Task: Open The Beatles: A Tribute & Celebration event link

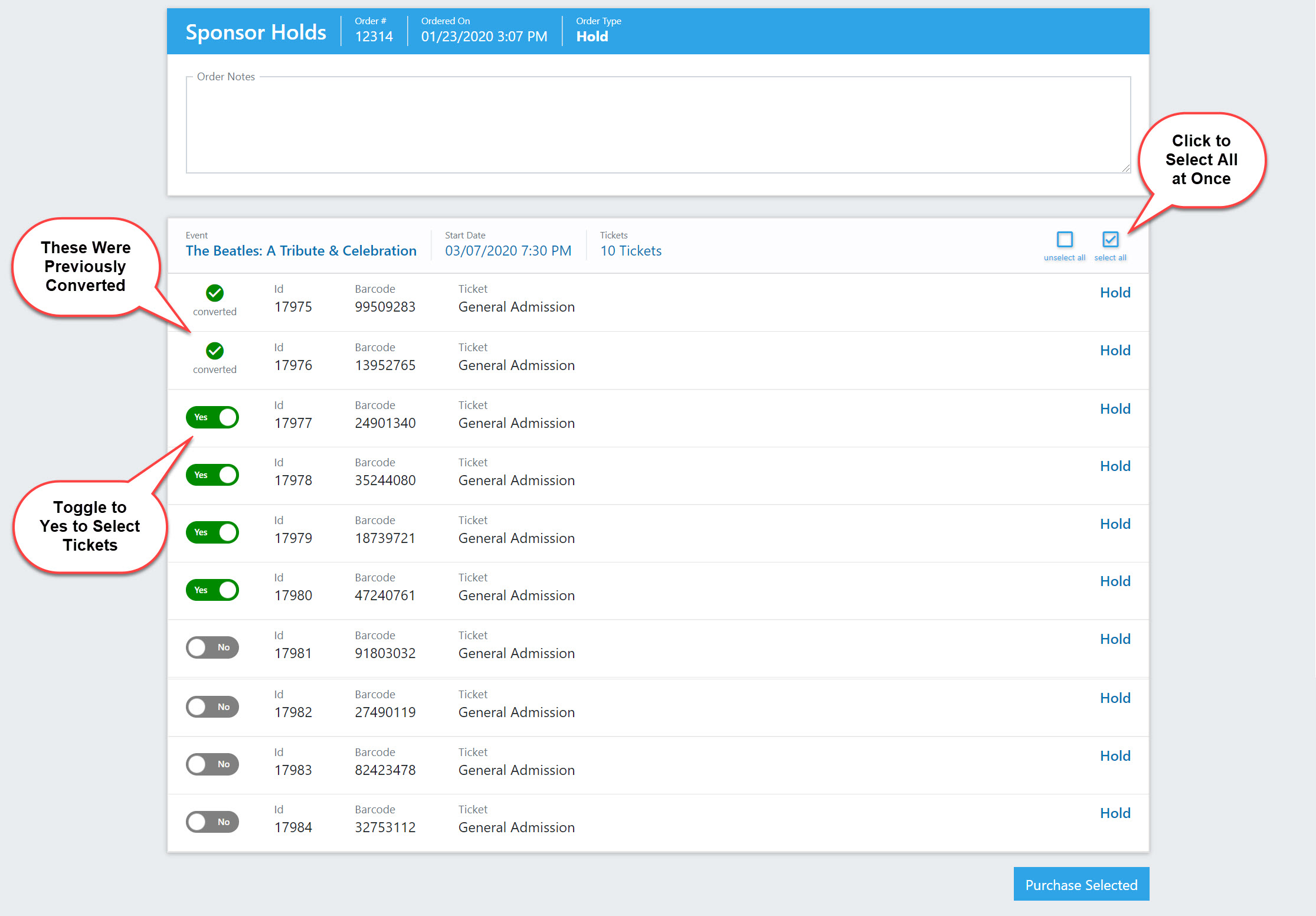Action: pos(301,251)
